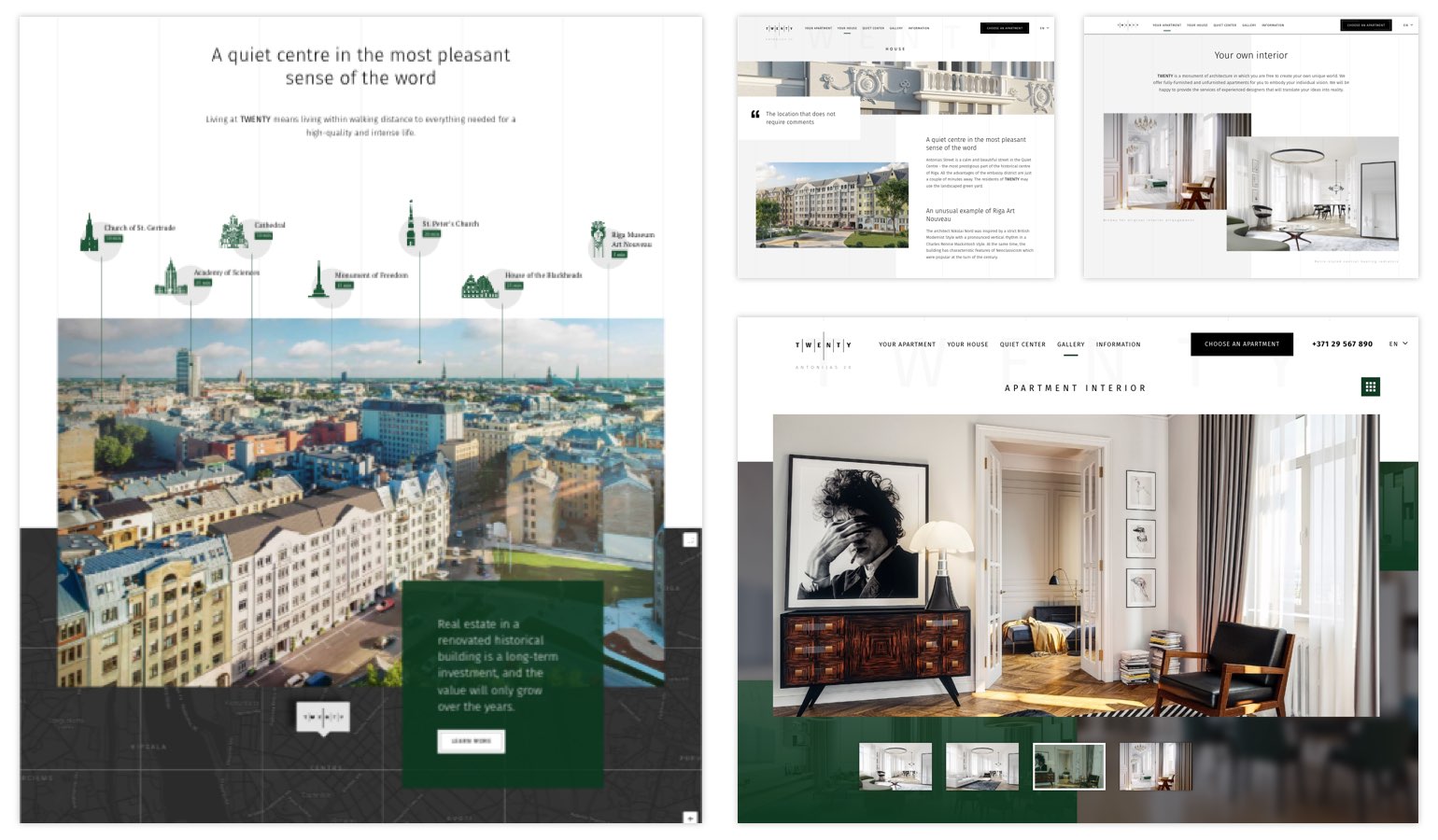
Task: Select the first gallery thumbnail with ring chandelier
Action: pyautogui.click(x=895, y=766)
